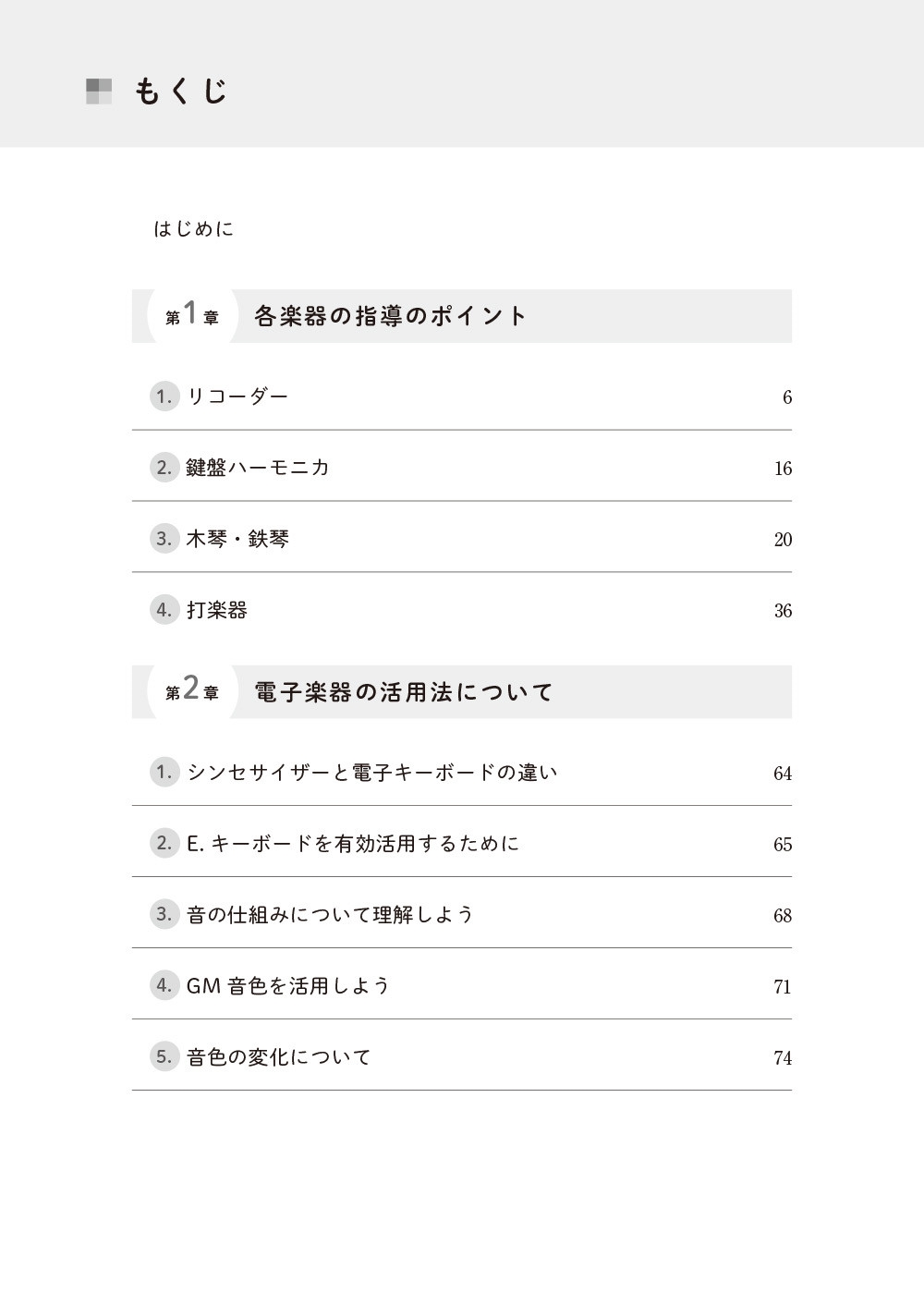Click the もくじ page title

click(181, 91)
